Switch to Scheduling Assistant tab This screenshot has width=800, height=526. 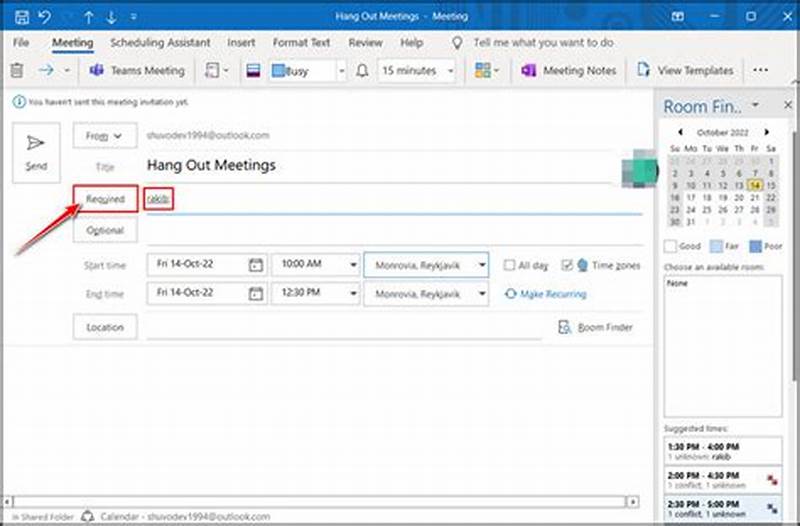click(160, 42)
